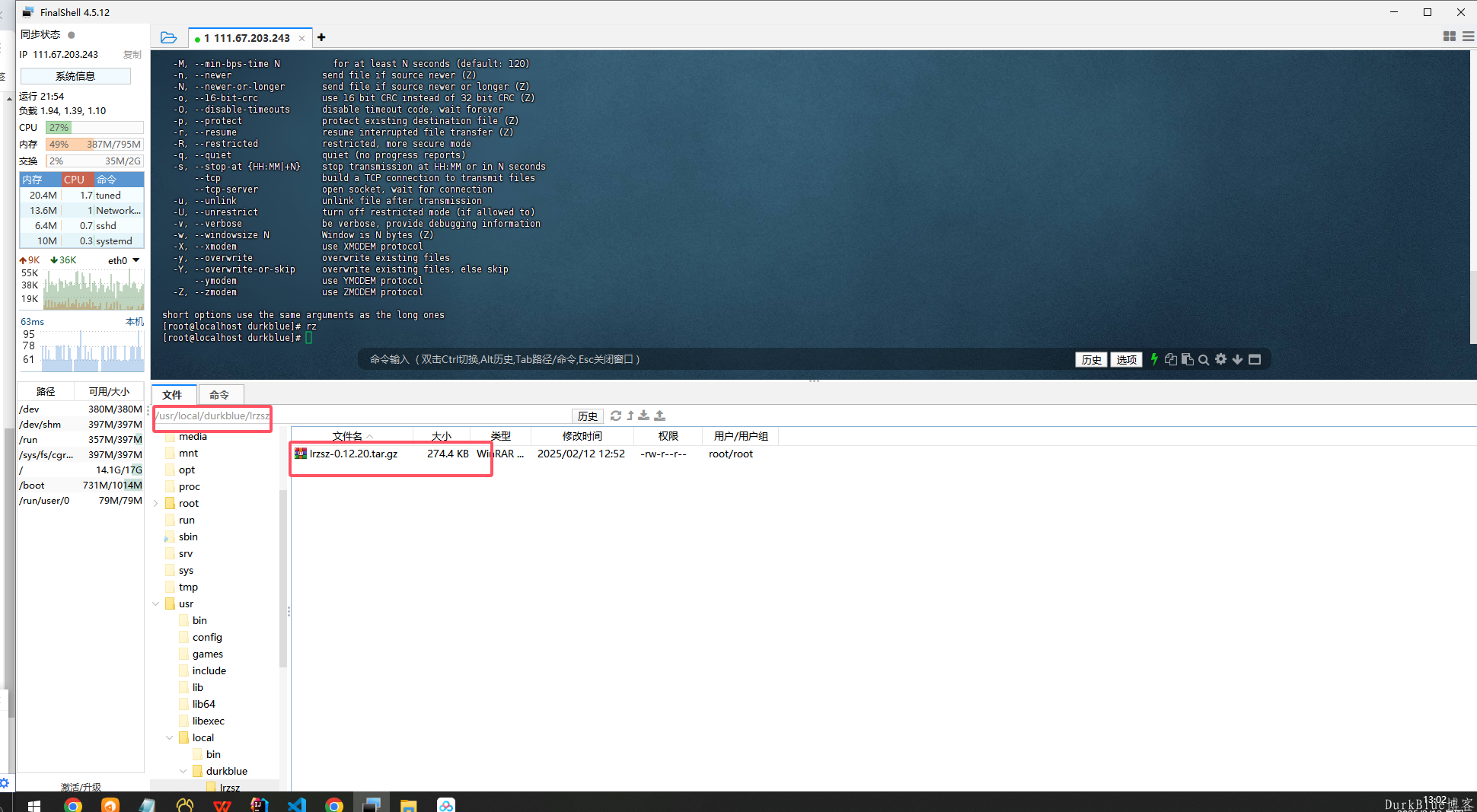Open 选项 options in terminal bar
The height and width of the screenshot is (812, 1477).
click(1126, 360)
